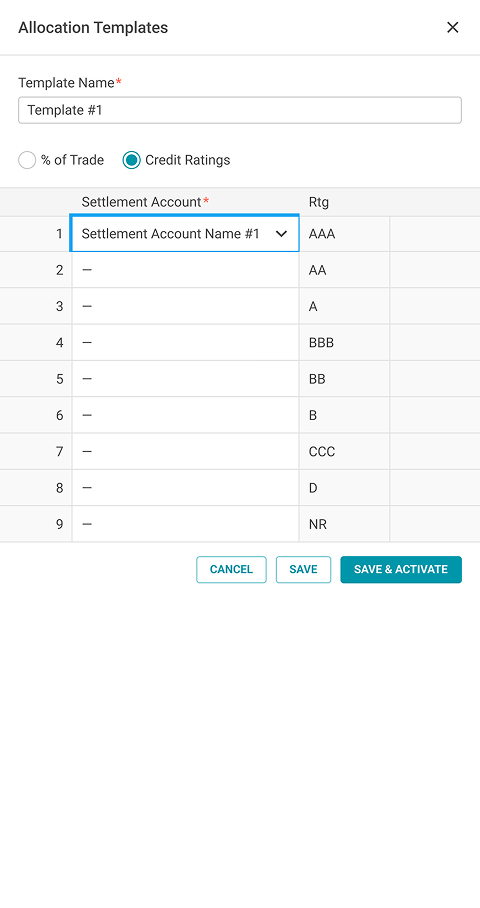Screen dimensions: 480x908
Task: Select settlement account cell for AA rating
Action: click(x=185, y=270)
